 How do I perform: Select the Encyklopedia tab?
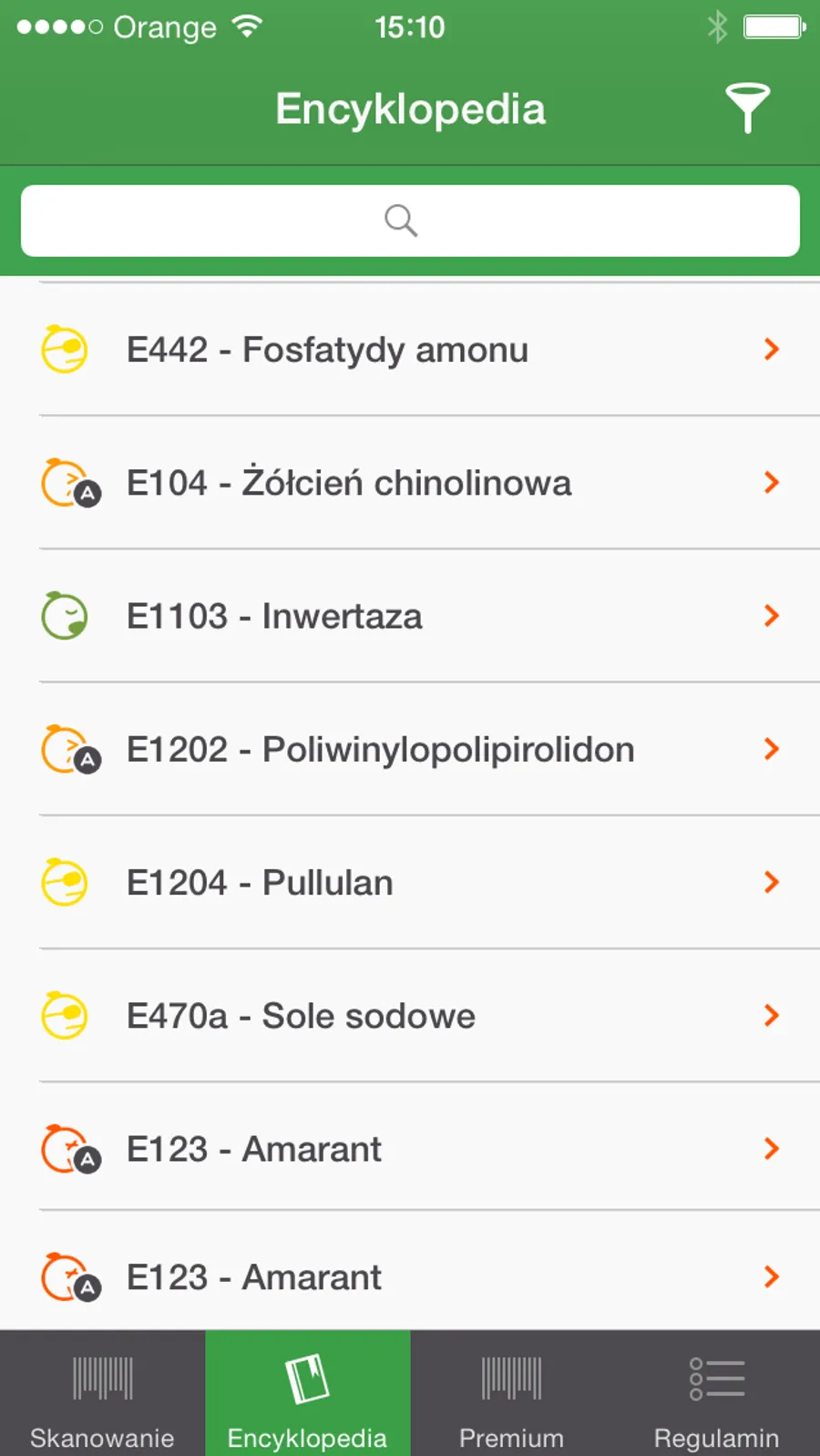(x=307, y=1394)
